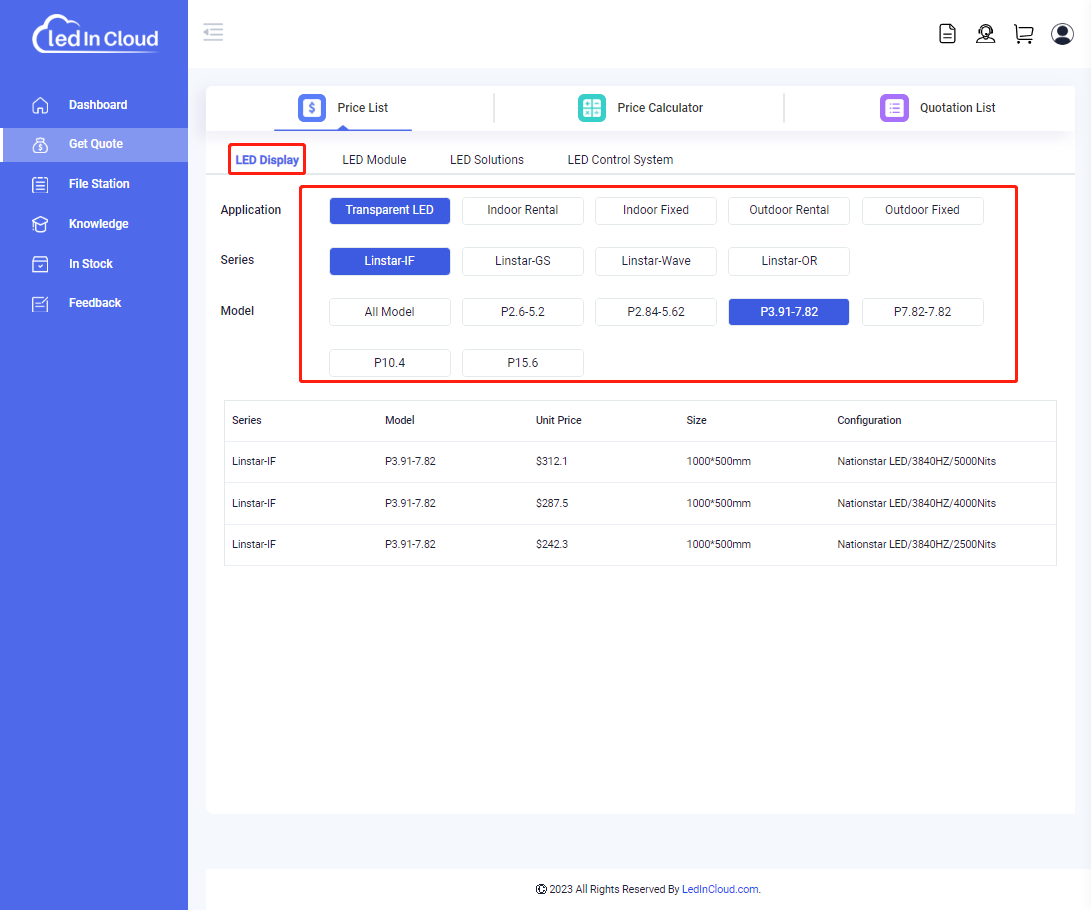Select the Indoor Rental application option
Screen dimensions: 1091x910
click(x=522, y=211)
